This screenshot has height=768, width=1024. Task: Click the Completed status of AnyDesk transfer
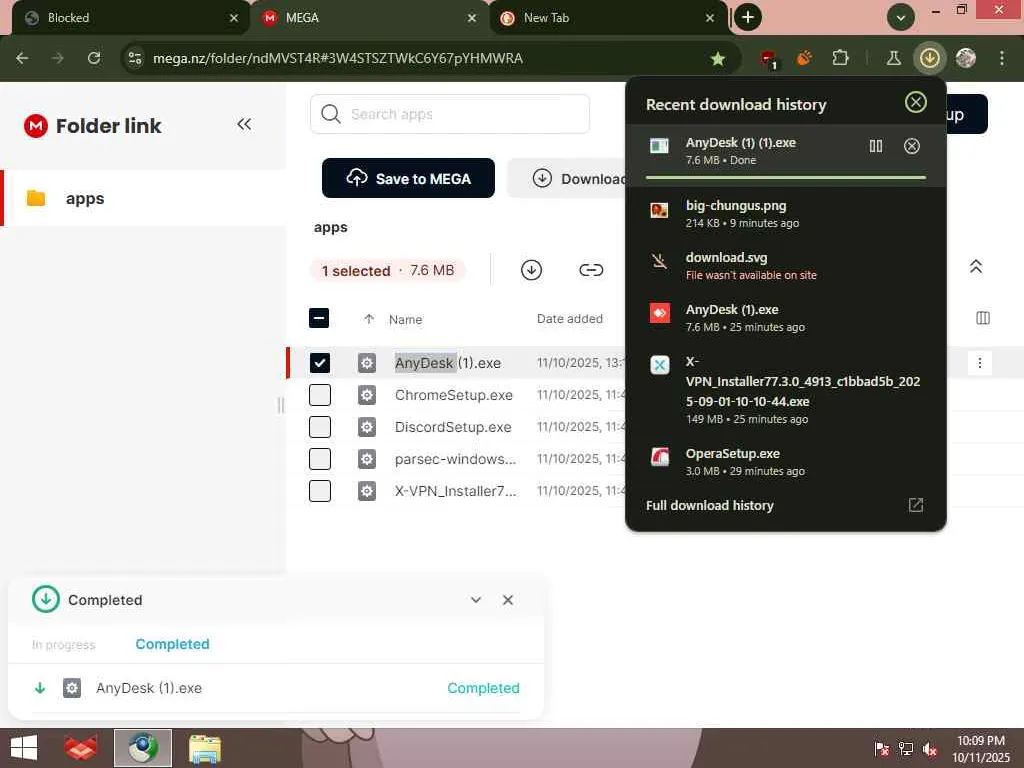tap(483, 688)
